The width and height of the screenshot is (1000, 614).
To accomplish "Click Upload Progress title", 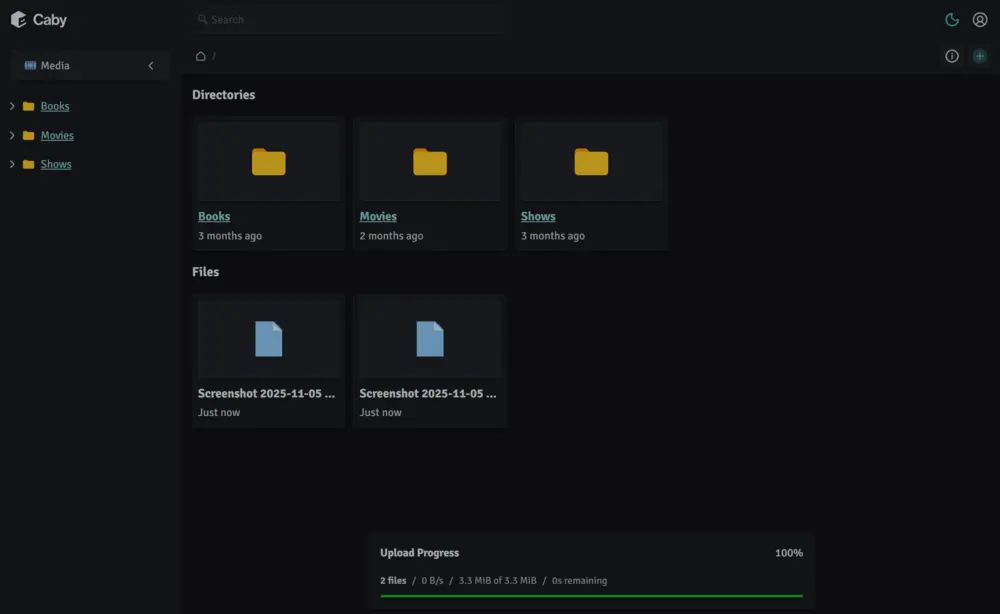I will [419, 553].
